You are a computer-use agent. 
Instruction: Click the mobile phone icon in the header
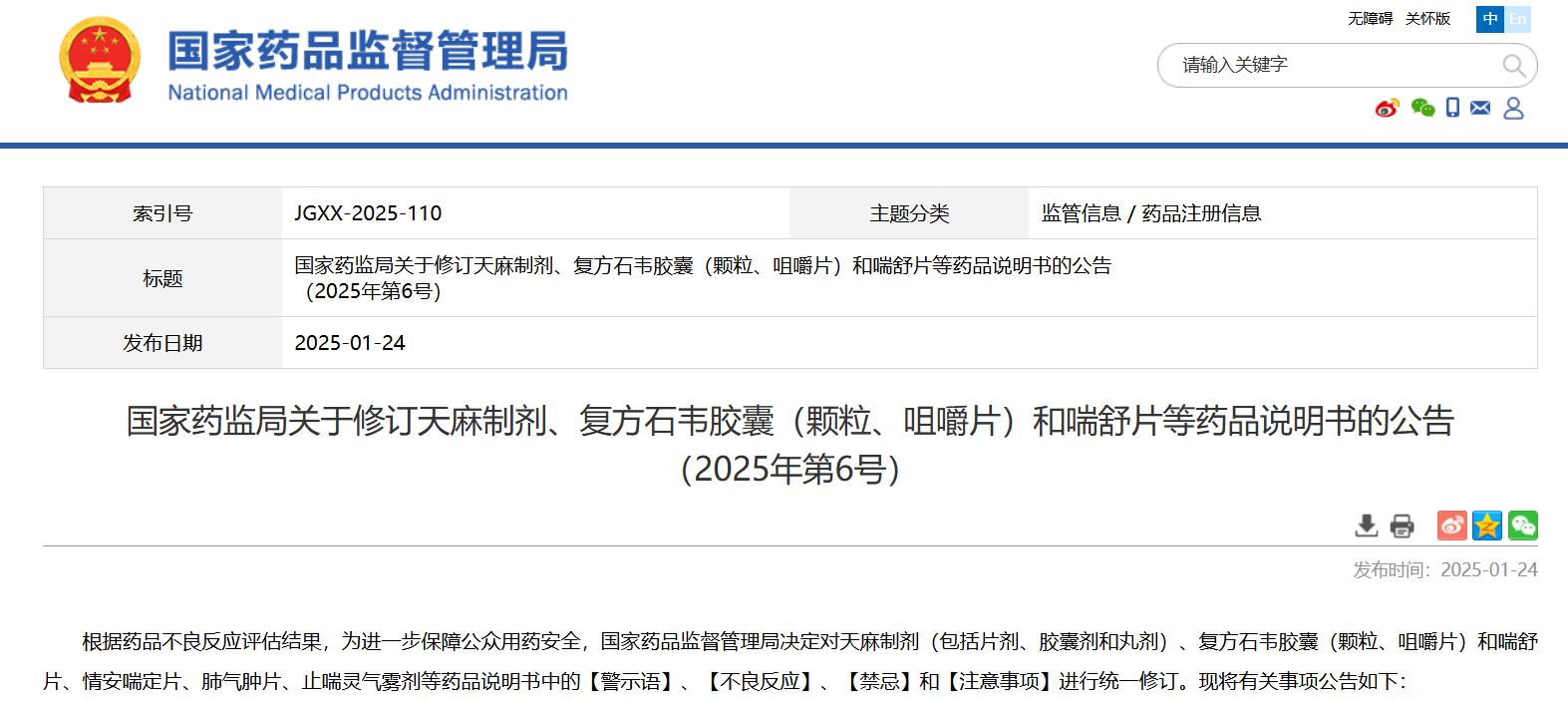pos(1452,108)
